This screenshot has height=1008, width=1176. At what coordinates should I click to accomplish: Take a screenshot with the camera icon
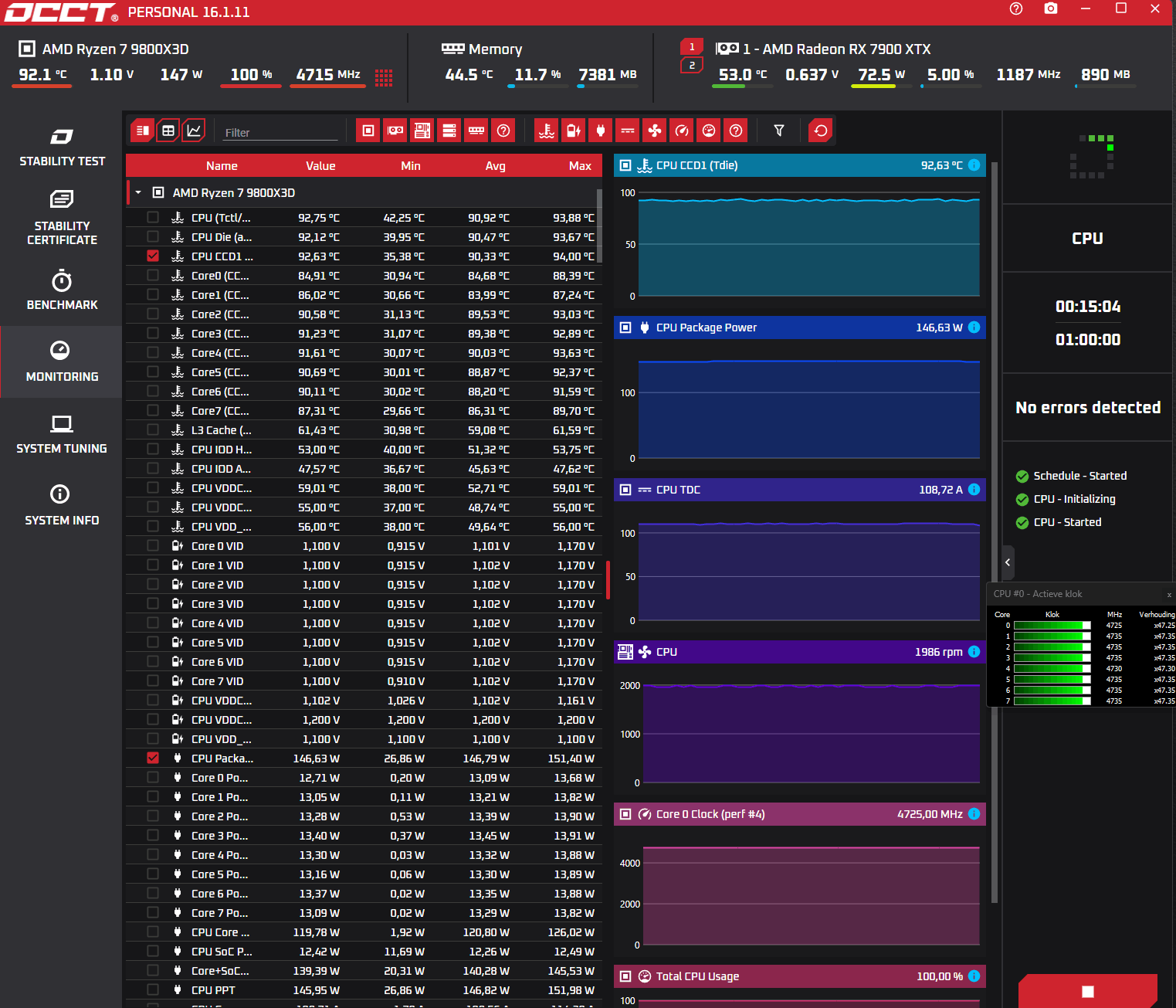click(1051, 8)
